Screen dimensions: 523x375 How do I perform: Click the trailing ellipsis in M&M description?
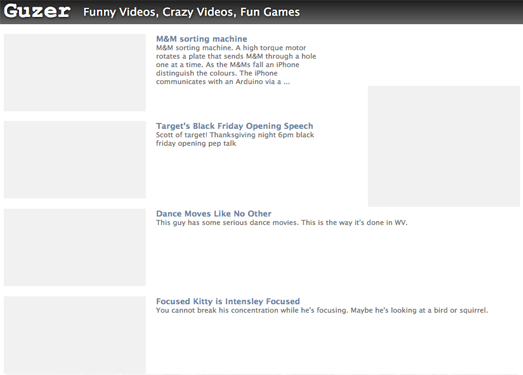click(x=287, y=82)
